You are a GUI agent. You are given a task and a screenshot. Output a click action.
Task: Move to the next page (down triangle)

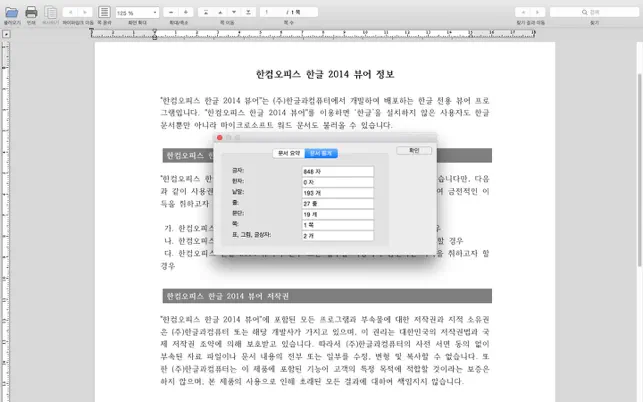click(234, 12)
